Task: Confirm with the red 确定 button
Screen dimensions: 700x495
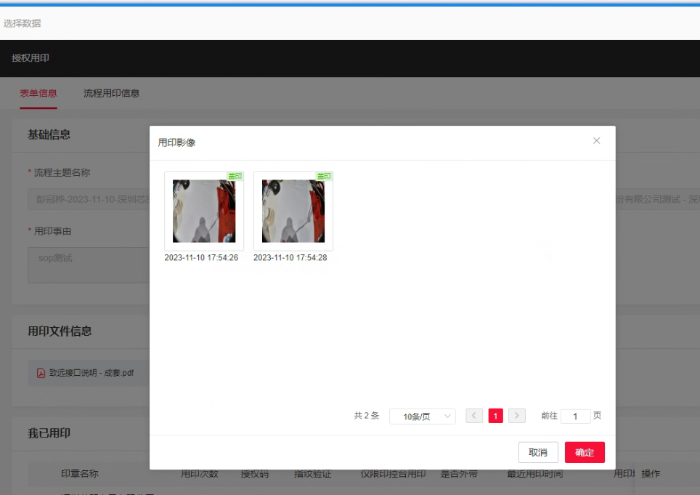Action: coord(585,452)
